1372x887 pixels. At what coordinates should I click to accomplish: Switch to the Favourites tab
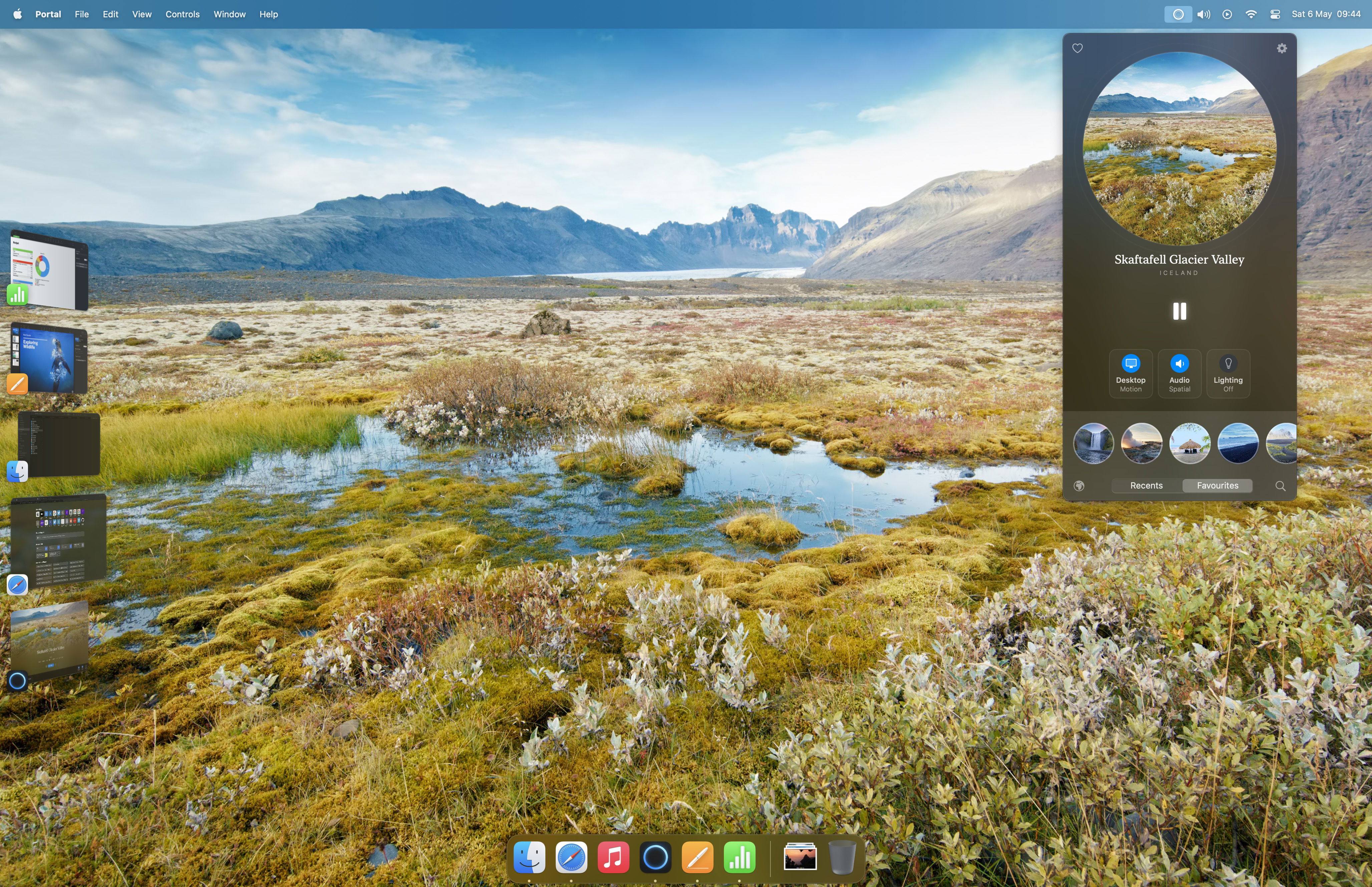point(1217,486)
